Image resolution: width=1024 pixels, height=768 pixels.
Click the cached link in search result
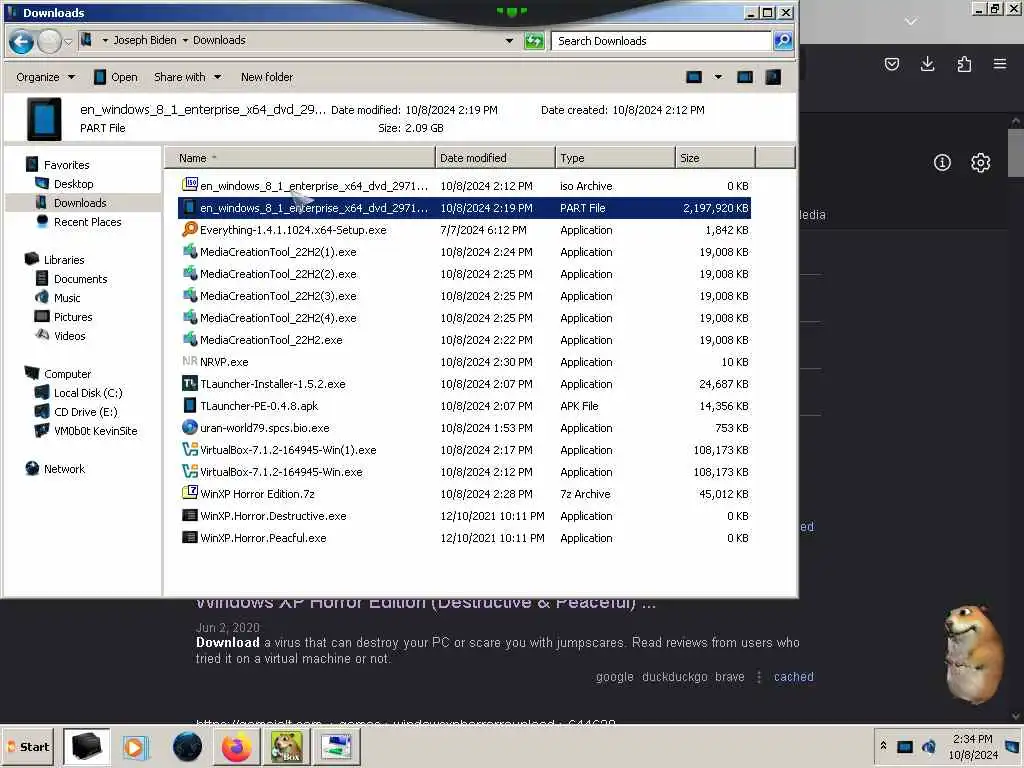click(x=793, y=677)
